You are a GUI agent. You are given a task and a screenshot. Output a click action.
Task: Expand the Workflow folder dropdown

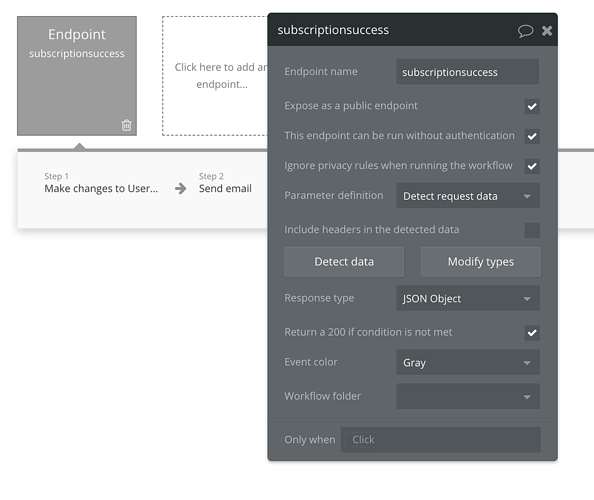[468, 396]
